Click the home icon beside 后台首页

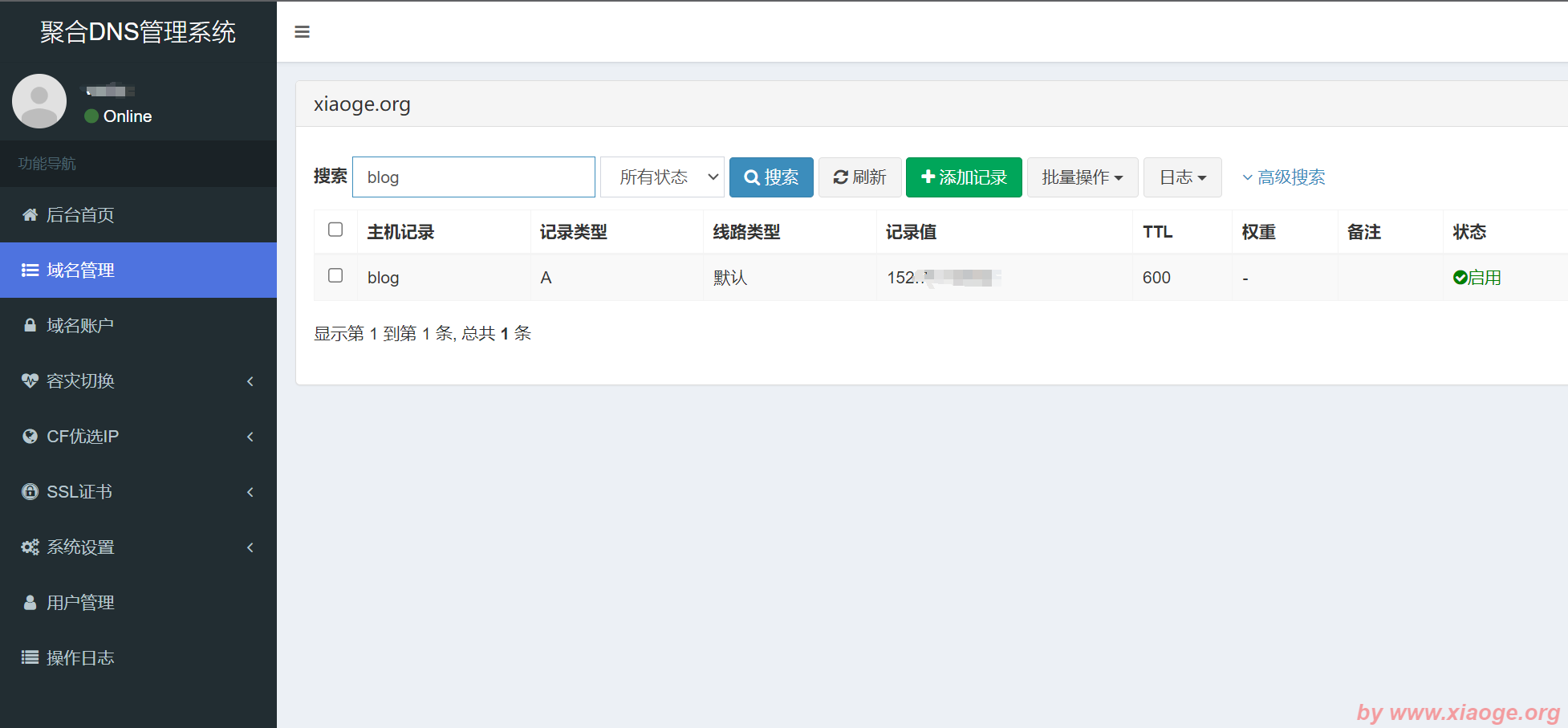point(30,215)
